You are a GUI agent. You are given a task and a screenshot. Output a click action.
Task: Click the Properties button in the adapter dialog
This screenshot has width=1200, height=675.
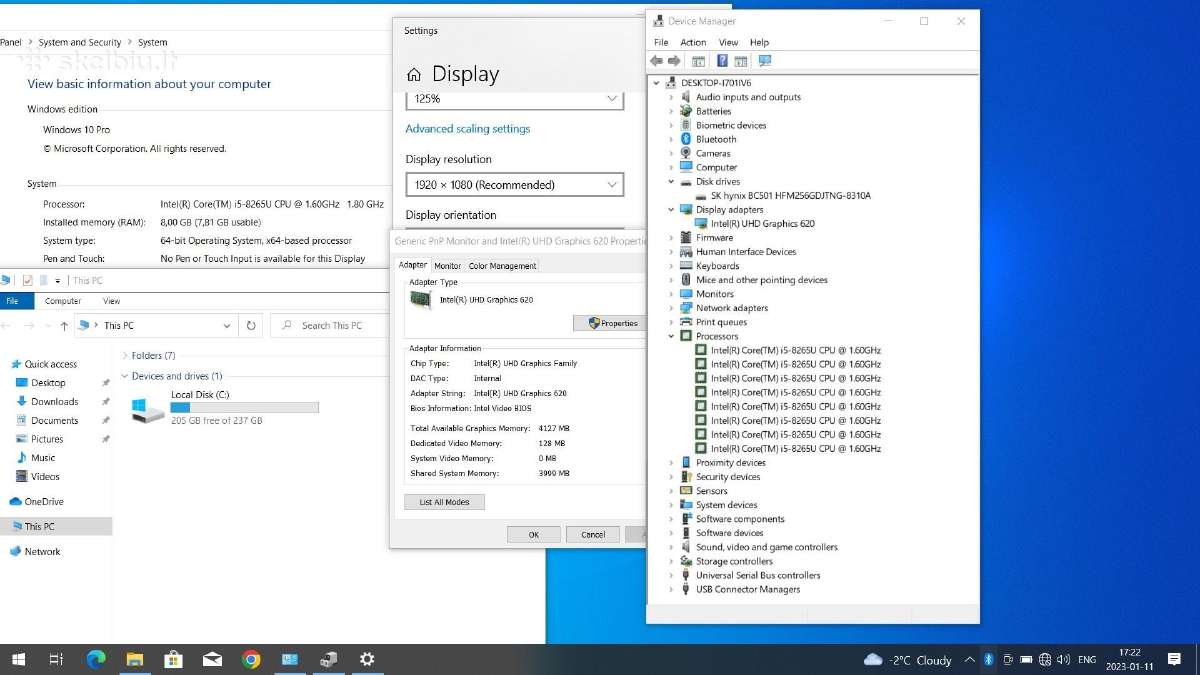coord(611,323)
